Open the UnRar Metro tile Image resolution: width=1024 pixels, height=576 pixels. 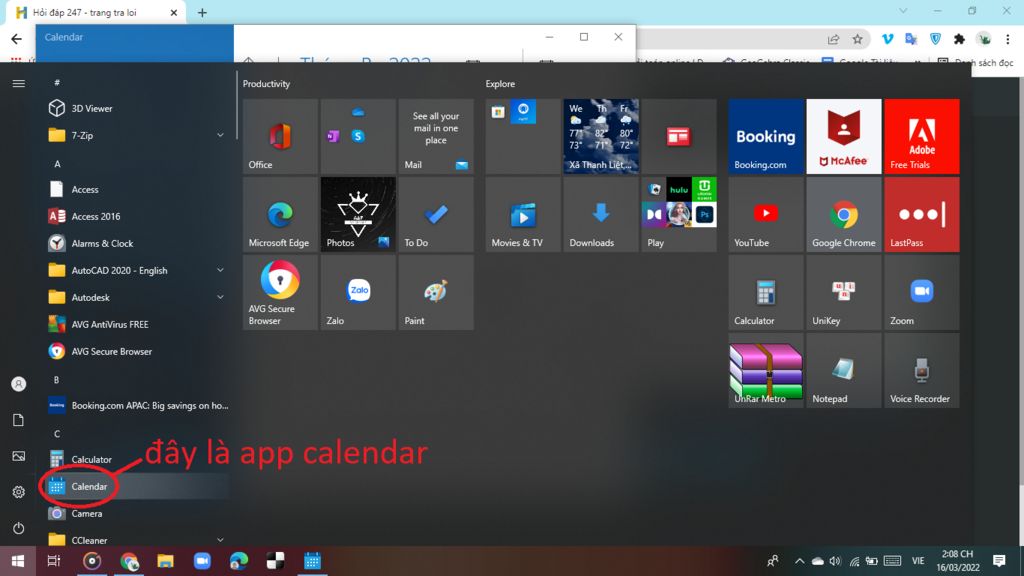766,370
